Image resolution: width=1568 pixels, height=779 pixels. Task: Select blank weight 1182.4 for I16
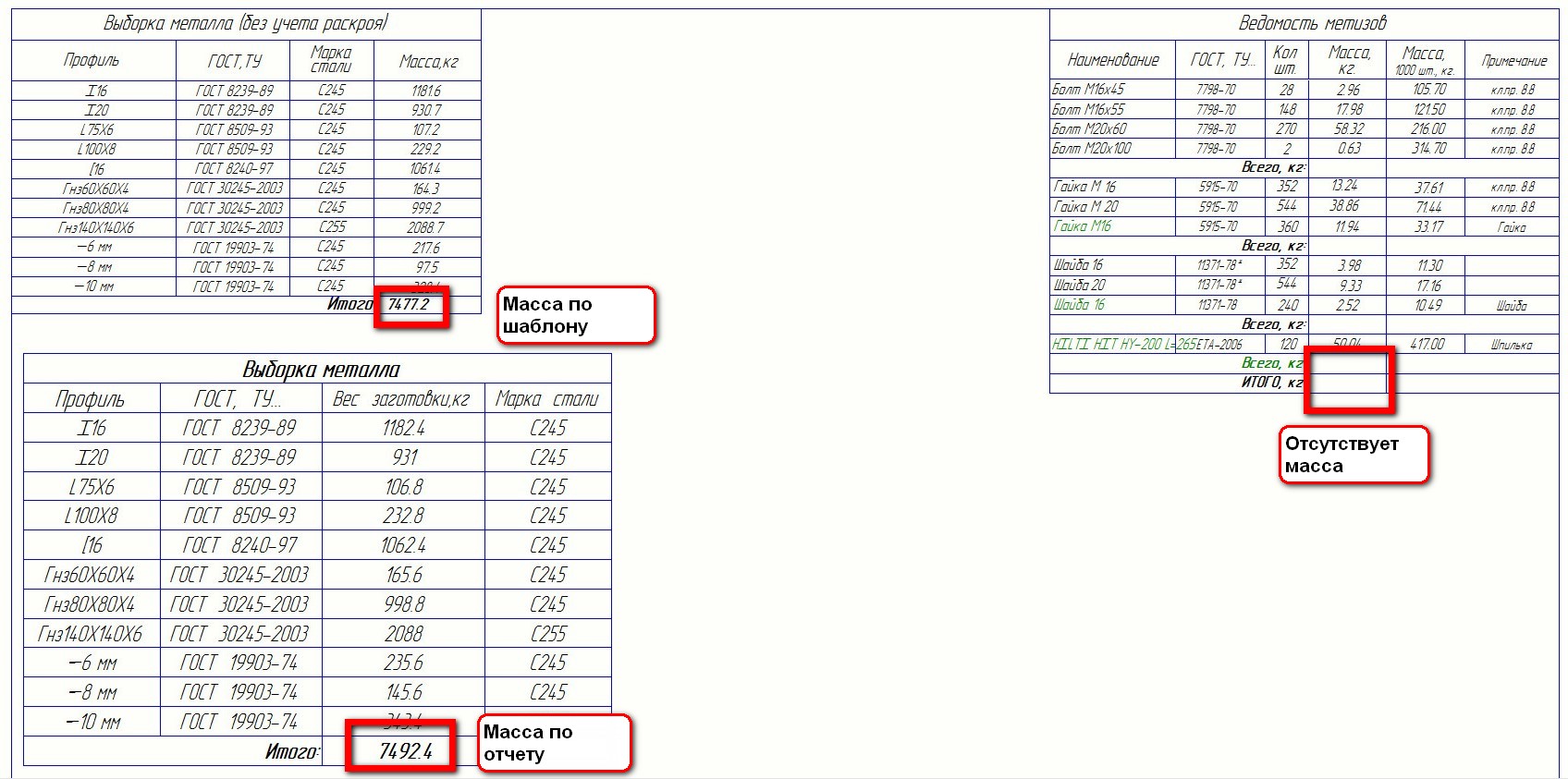pos(404,428)
